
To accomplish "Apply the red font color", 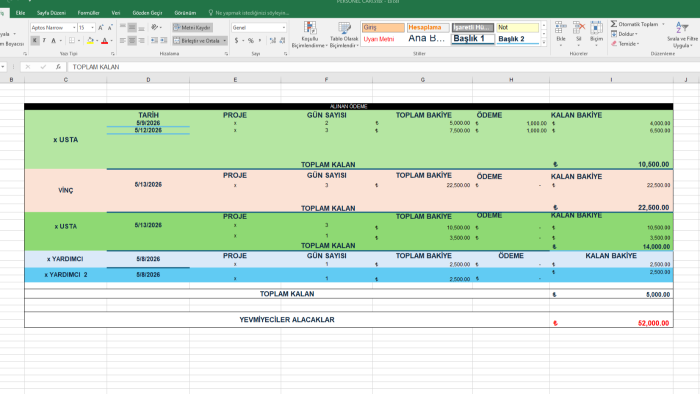I will [104, 41].
